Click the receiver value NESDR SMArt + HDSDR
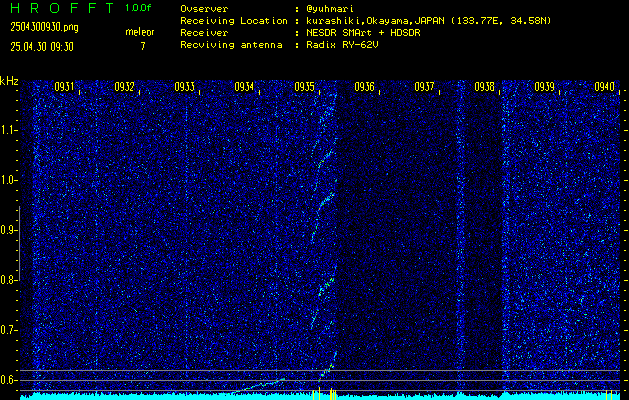The width and height of the screenshot is (629, 400). 363,33
